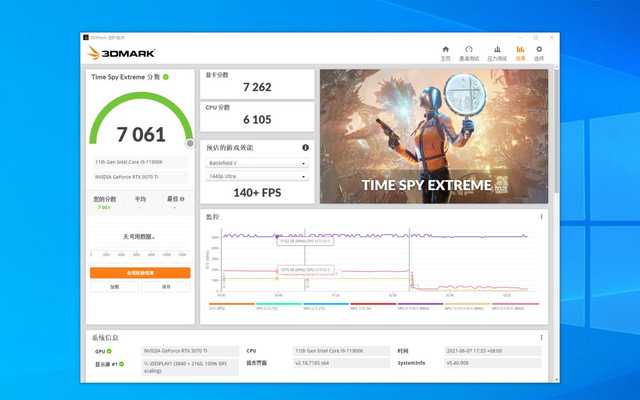The image size is (640, 400).
Task: Click the NVIDIA GeForce RTX 3070 Ti field under the gauge
Action: (x=140, y=177)
